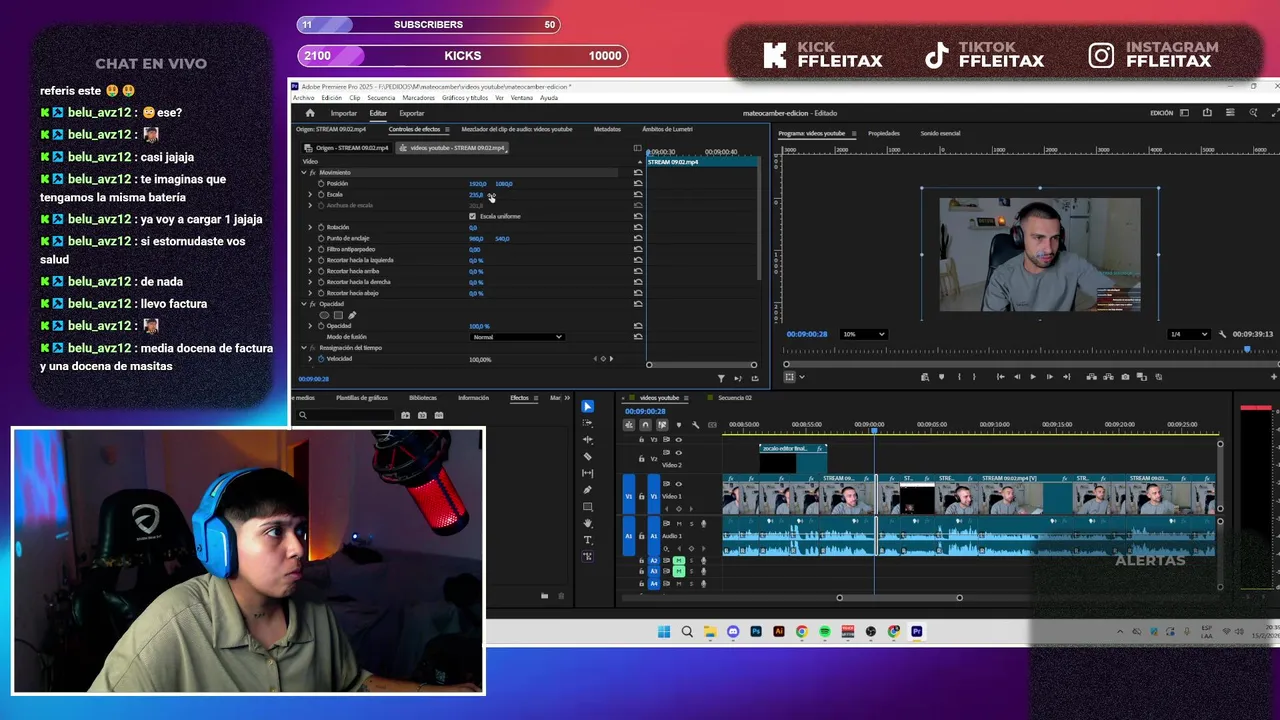Image resolution: width=1280 pixels, height=720 pixels.
Task: Click the Home icon in Premiere header
Action: point(309,113)
